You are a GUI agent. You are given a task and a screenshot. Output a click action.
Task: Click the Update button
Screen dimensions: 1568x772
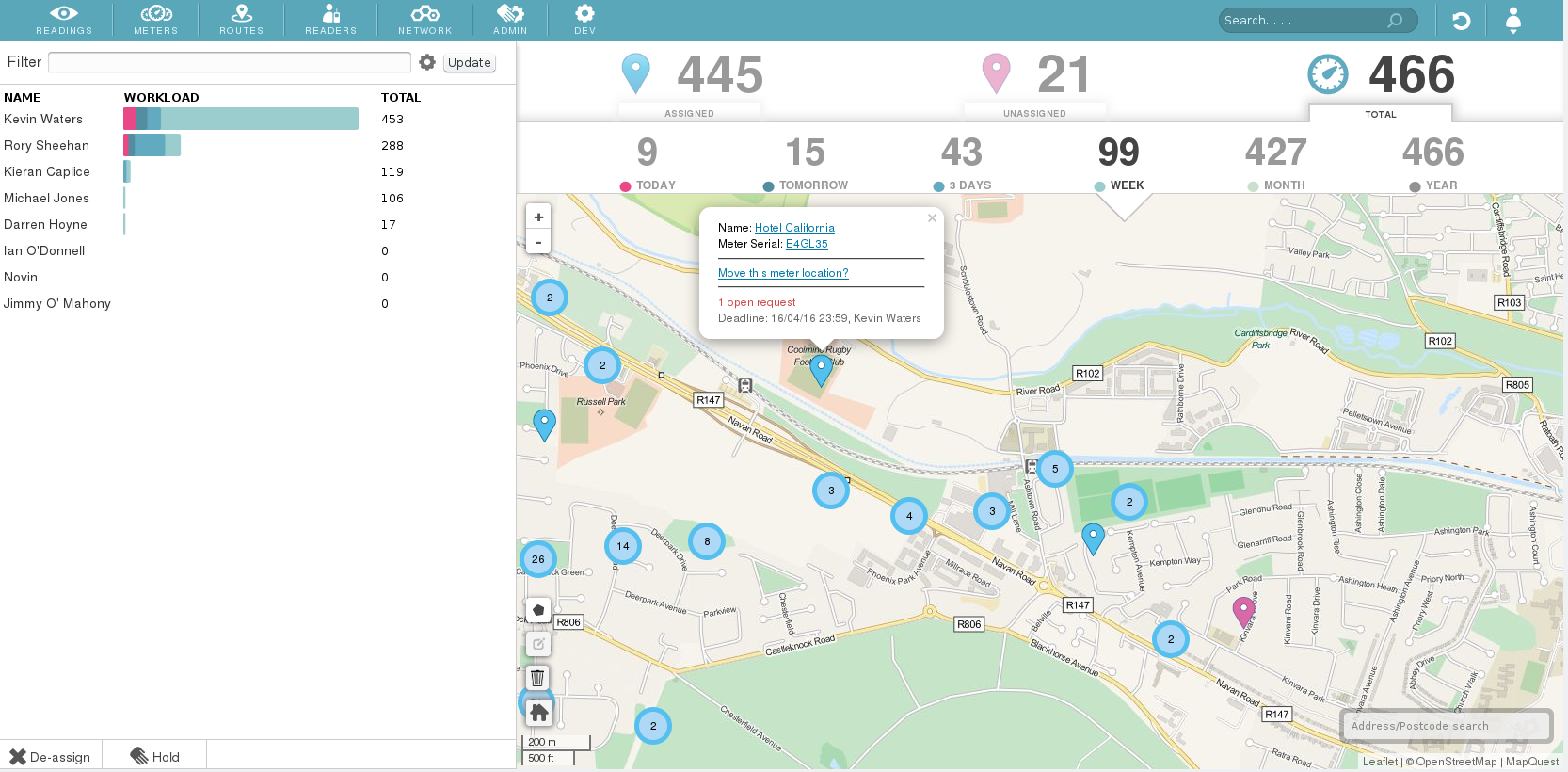(x=470, y=62)
